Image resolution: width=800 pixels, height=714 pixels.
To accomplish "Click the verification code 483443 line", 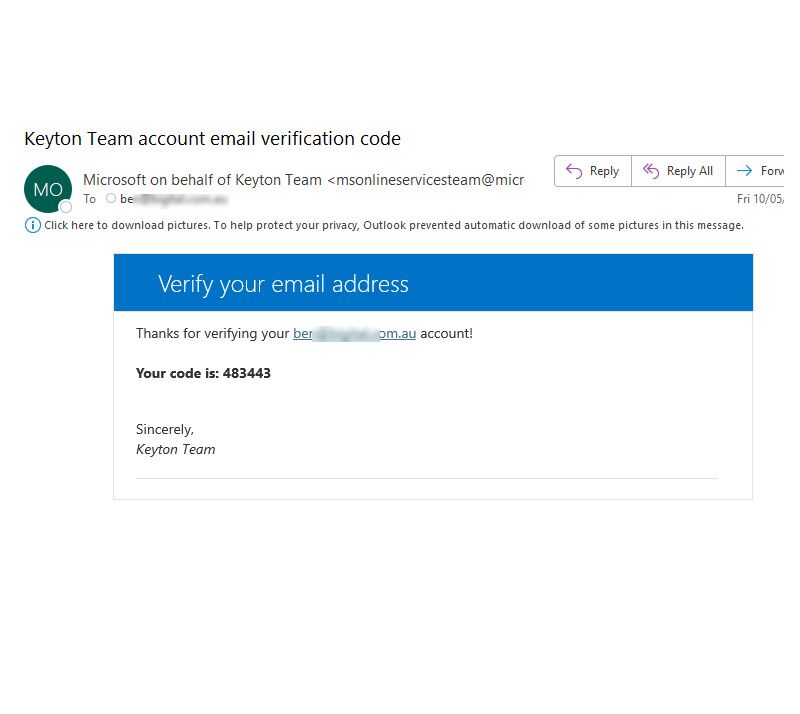I will 203,373.
